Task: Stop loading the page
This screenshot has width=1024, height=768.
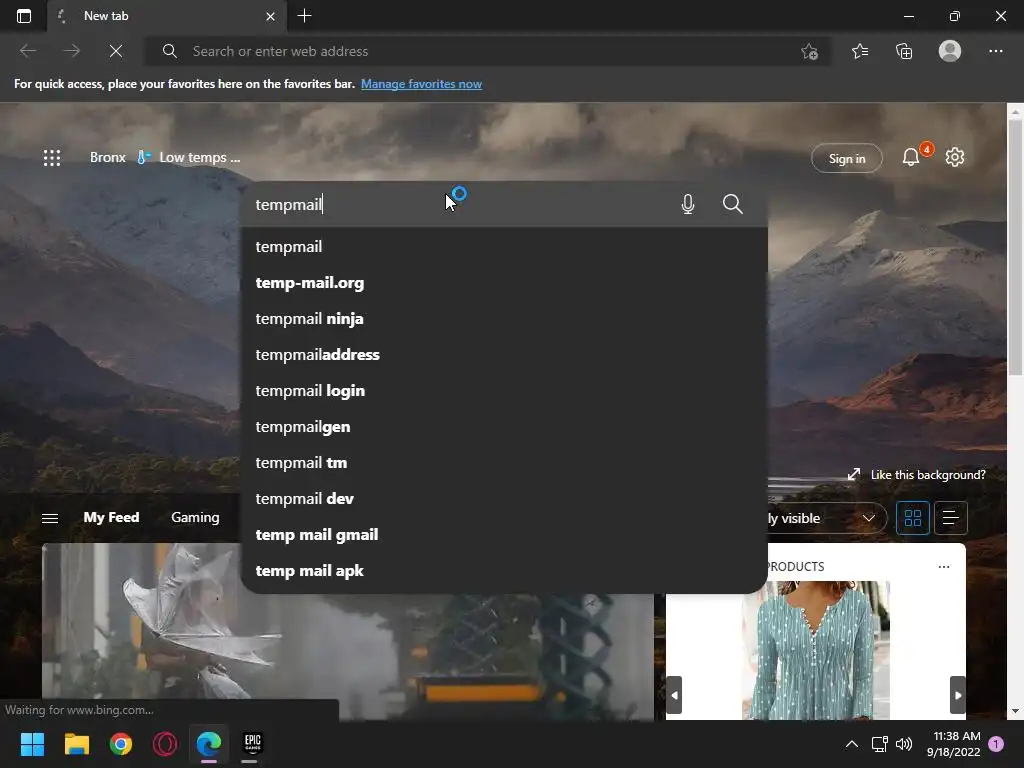Action: tap(116, 51)
